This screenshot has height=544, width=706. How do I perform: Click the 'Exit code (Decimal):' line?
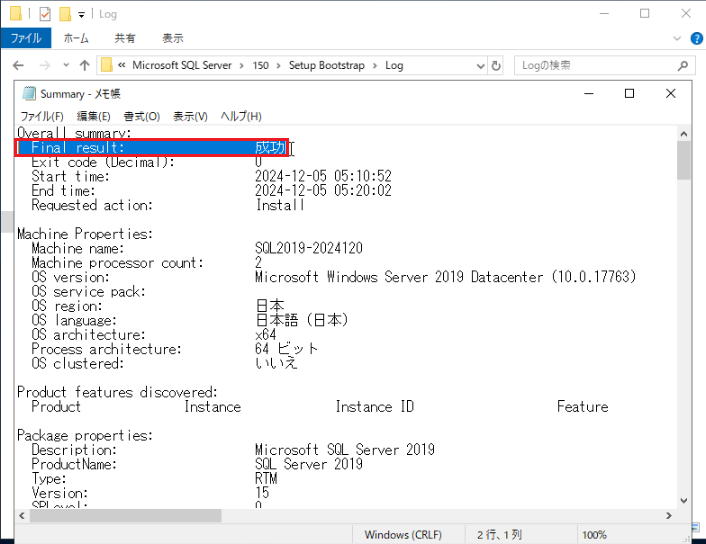click(x=103, y=162)
